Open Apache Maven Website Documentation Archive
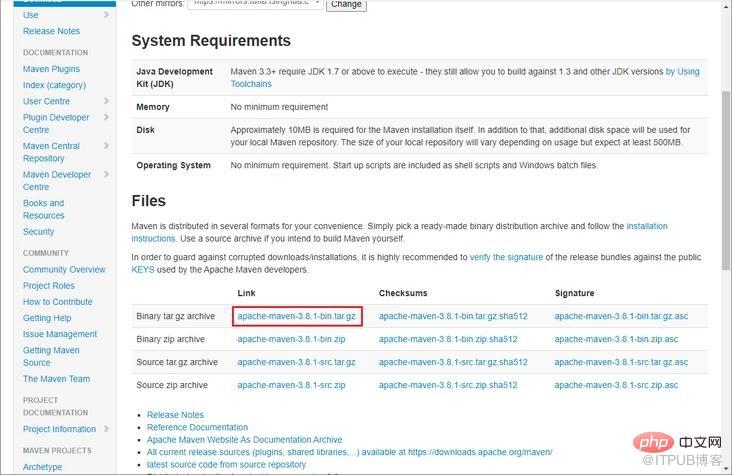This screenshot has width=732, height=475. pos(244,440)
